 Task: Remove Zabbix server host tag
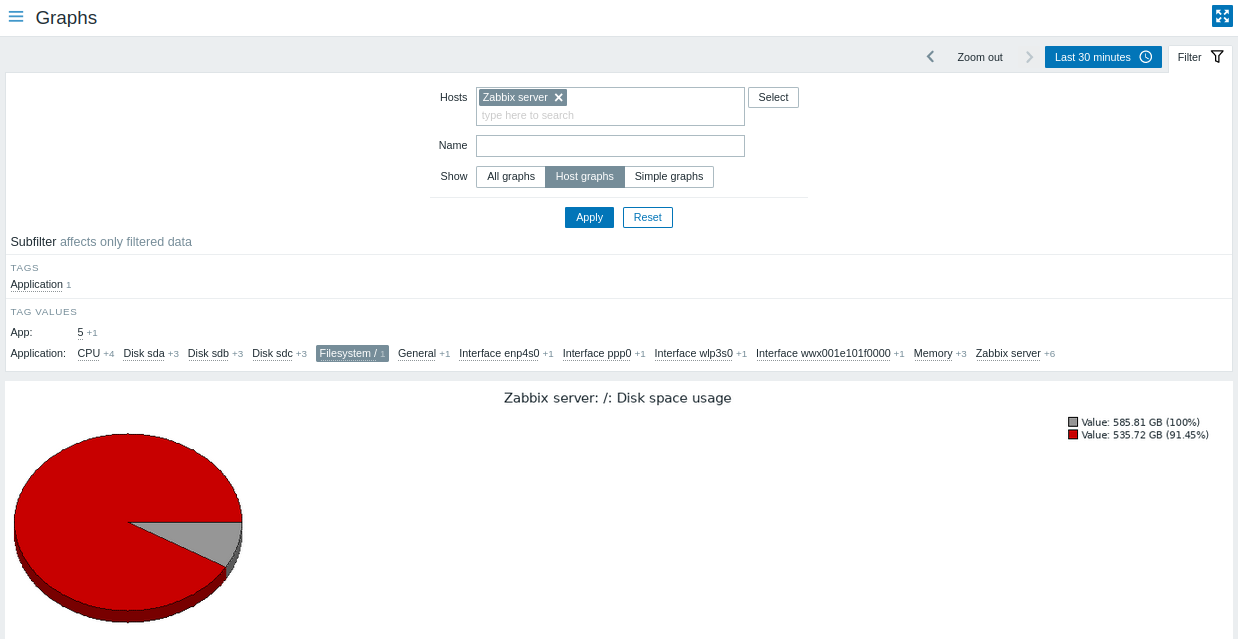pyautogui.click(x=559, y=98)
